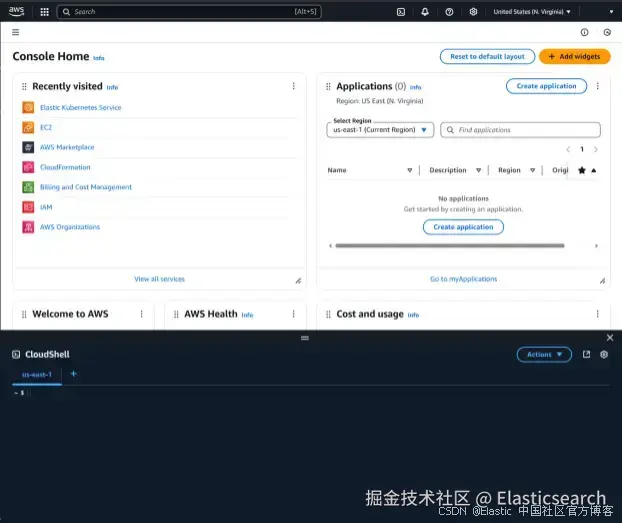Open IAM from recently visited

pyautogui.click(x=46, y=207)
